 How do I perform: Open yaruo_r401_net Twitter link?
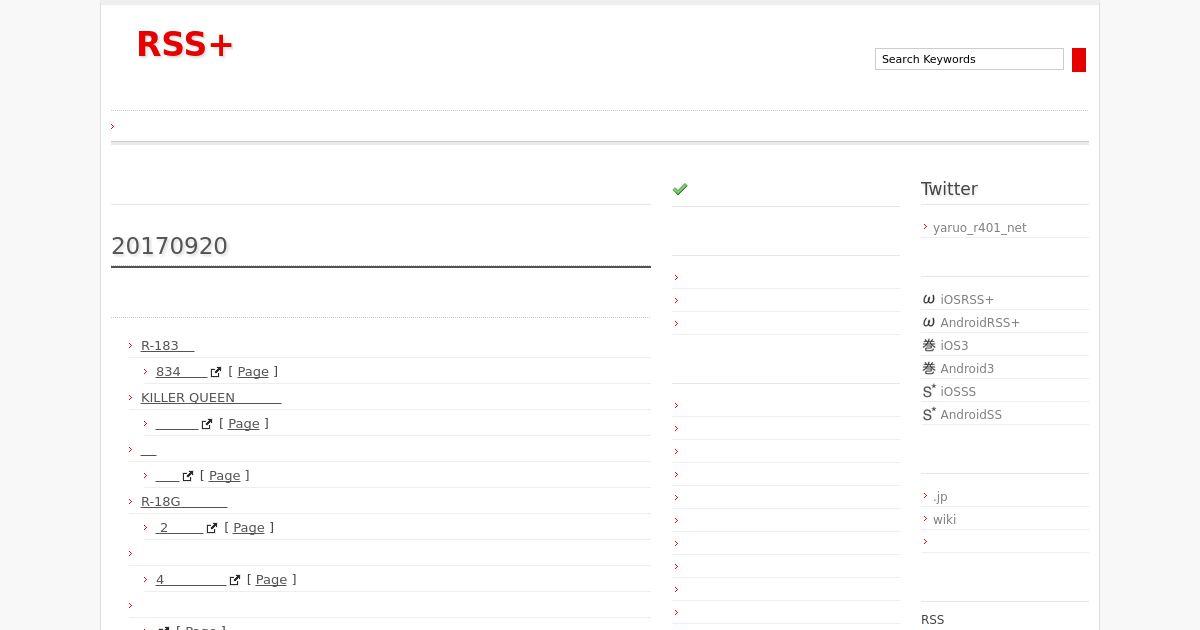click(x=980, y=227)
